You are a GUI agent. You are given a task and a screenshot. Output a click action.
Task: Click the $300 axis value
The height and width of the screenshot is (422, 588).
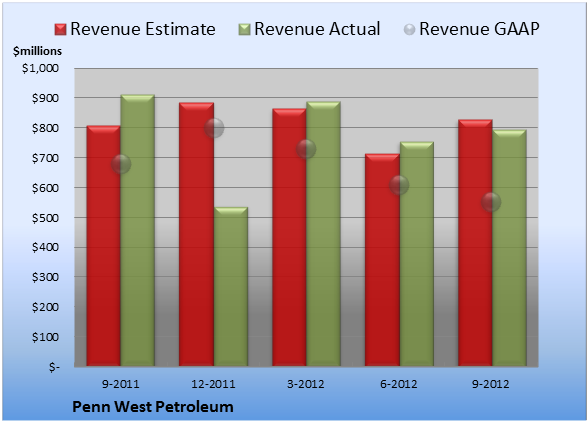pos(45,277)
